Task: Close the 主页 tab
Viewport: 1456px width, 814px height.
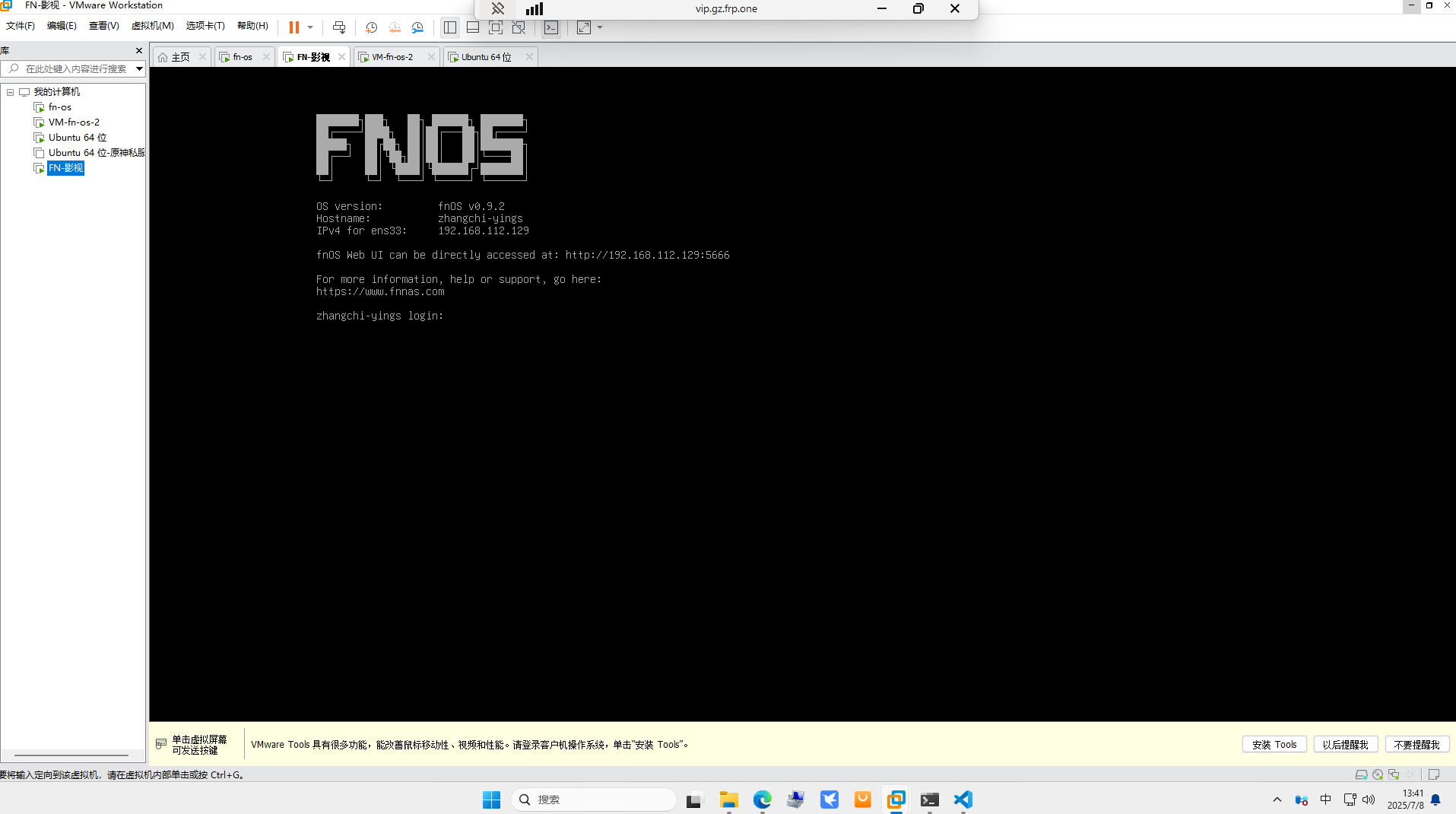Action: (x=202, y=57)
